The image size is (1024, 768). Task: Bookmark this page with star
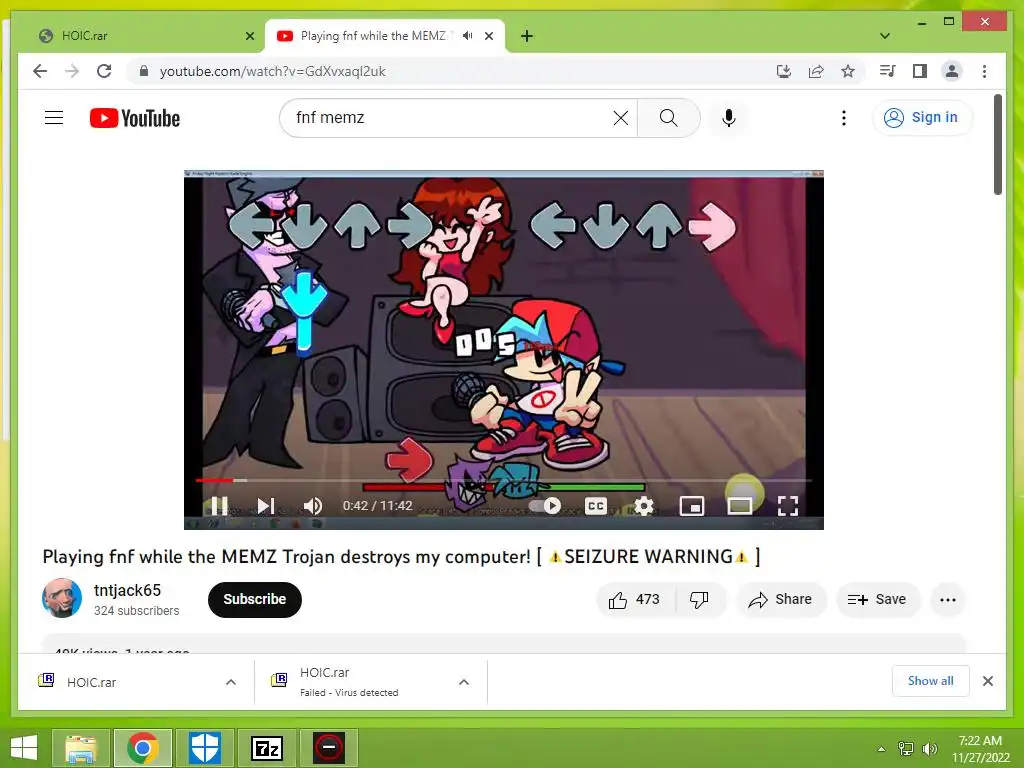click(x=848, y=71)
